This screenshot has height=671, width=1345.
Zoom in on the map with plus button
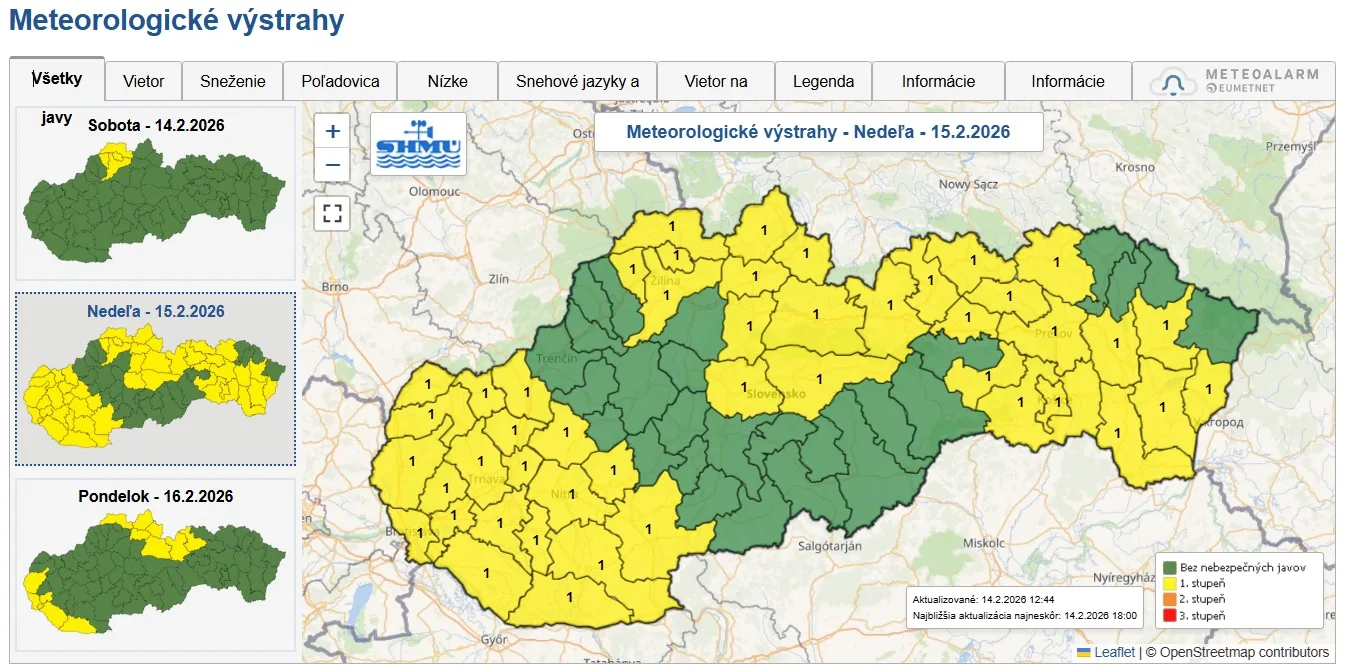tap(332, 131)
